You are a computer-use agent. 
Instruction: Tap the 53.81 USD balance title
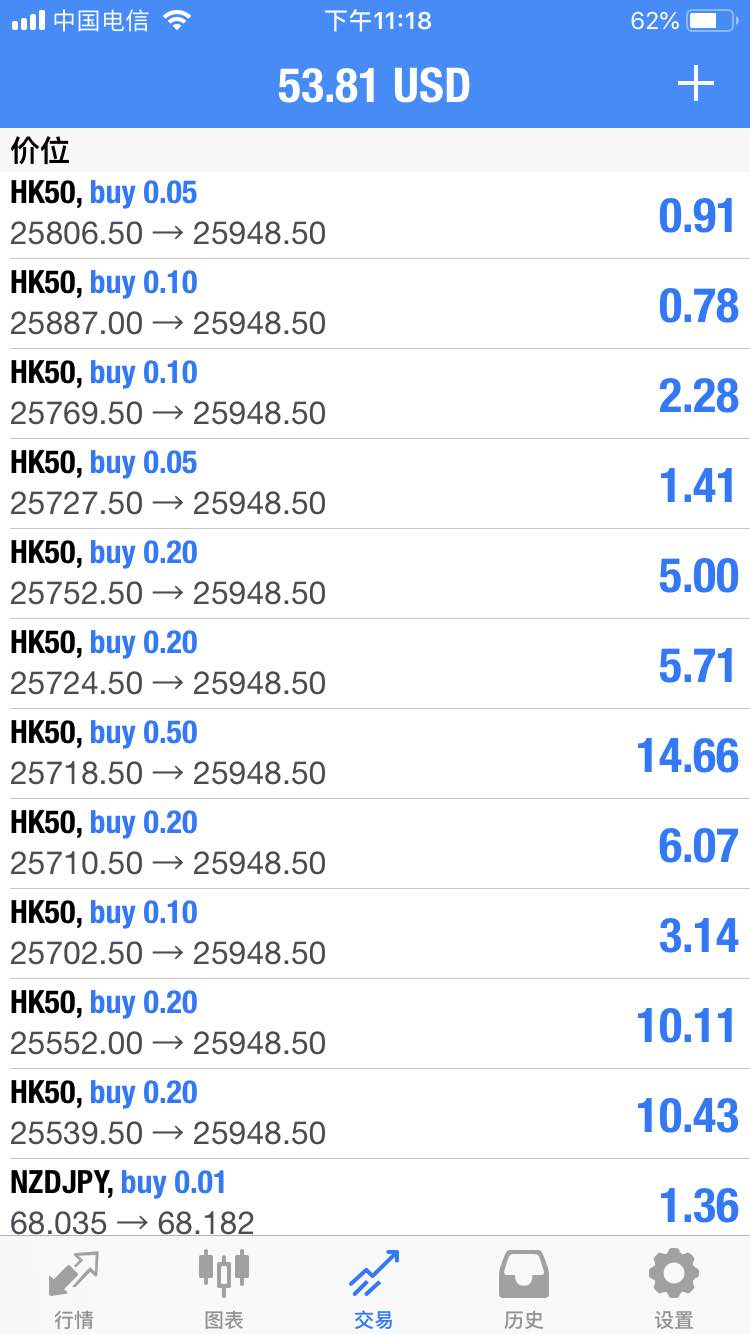click(374, 86)
